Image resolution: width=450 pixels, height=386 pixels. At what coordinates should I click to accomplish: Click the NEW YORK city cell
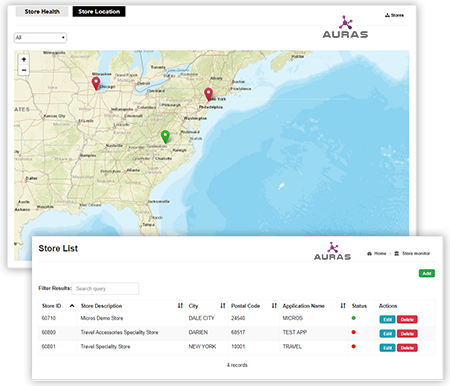pyautogui.click(x=202, y=347)
